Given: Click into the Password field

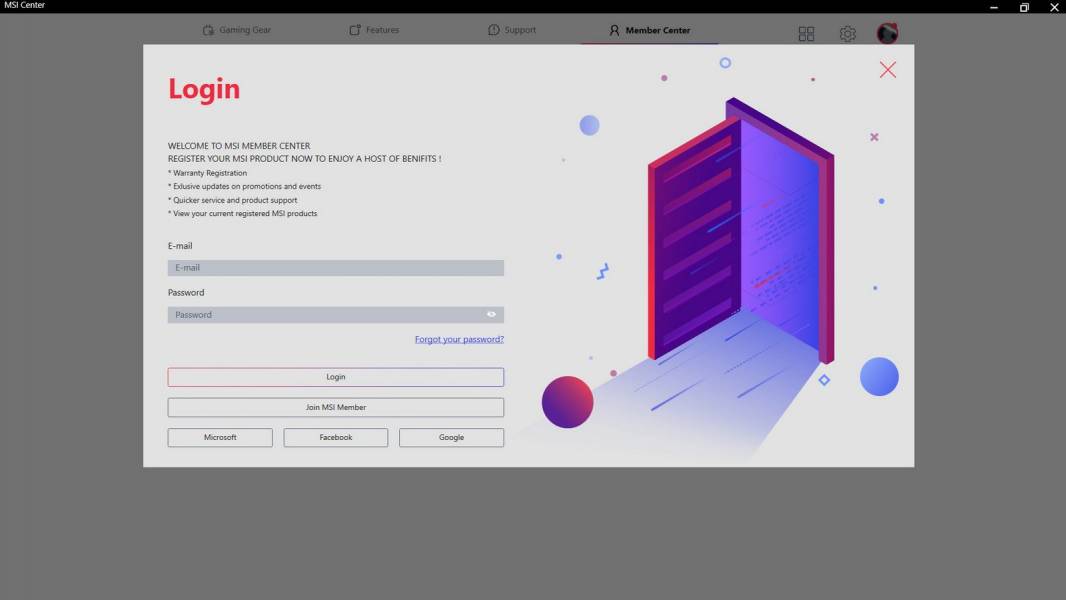Looking at the screenshot, I should point(325,315).
